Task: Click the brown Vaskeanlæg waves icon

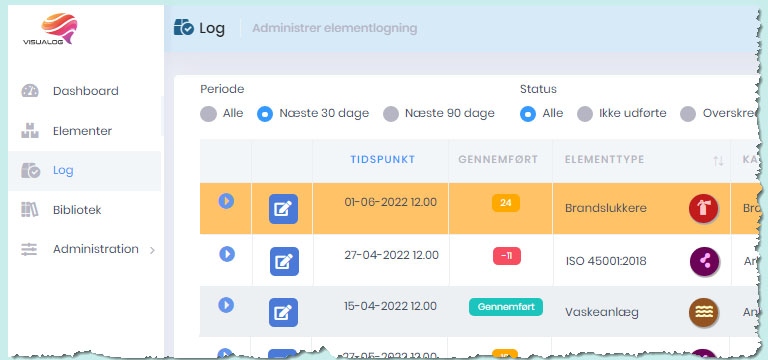Action: 703,312
